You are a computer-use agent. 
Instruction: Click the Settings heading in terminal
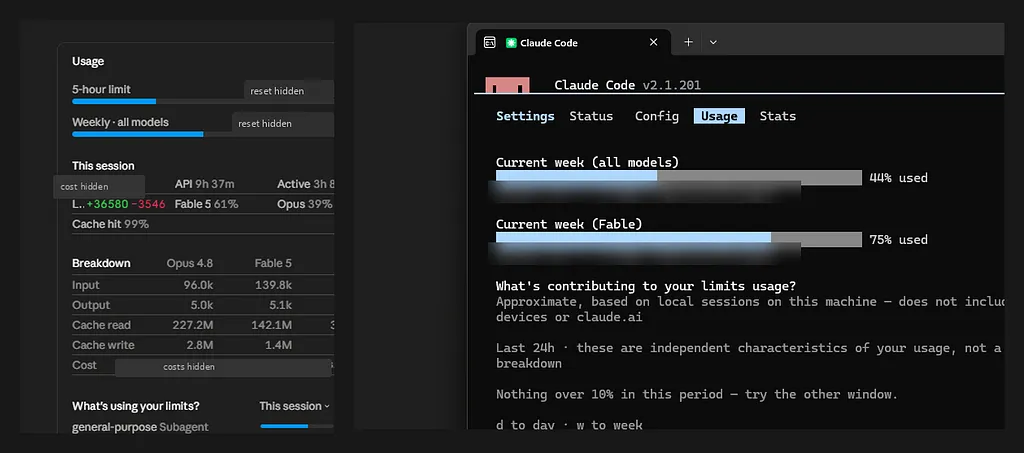tap(525, 116)
